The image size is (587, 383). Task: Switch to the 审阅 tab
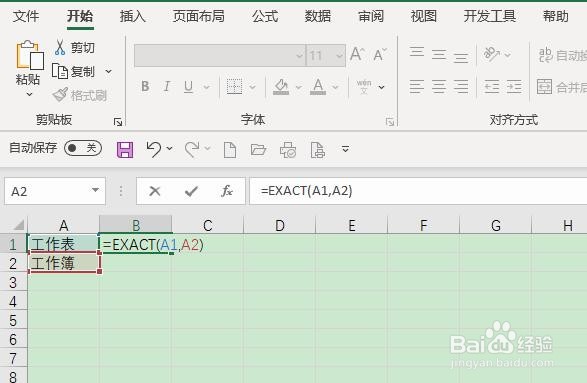[371, 16]
